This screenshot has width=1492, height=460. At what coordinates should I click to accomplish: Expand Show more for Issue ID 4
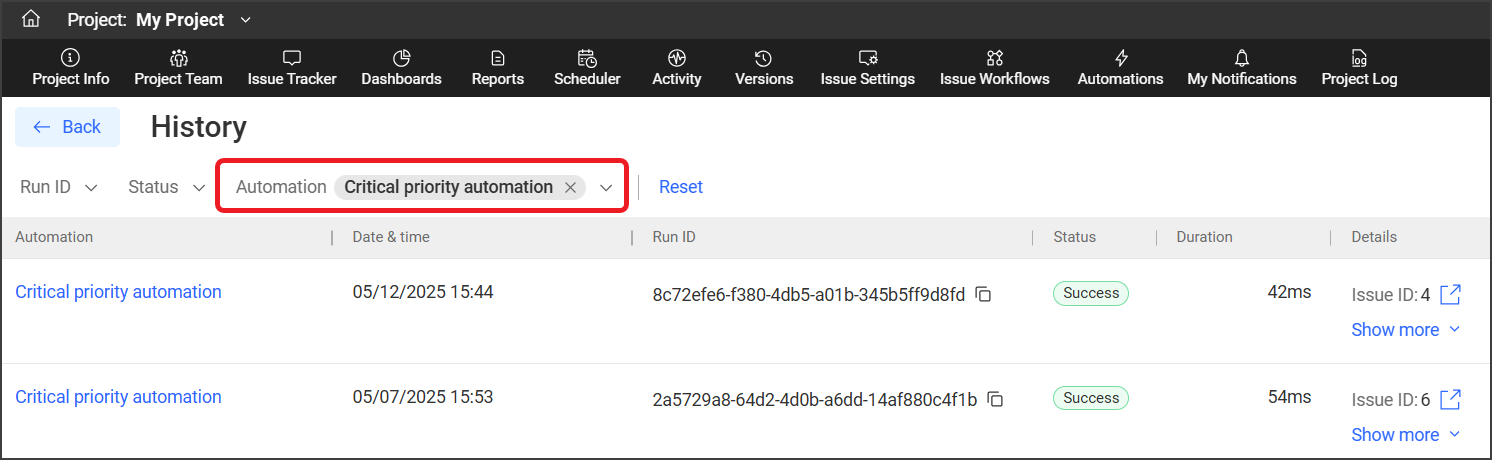click(x=1405, y=330)
